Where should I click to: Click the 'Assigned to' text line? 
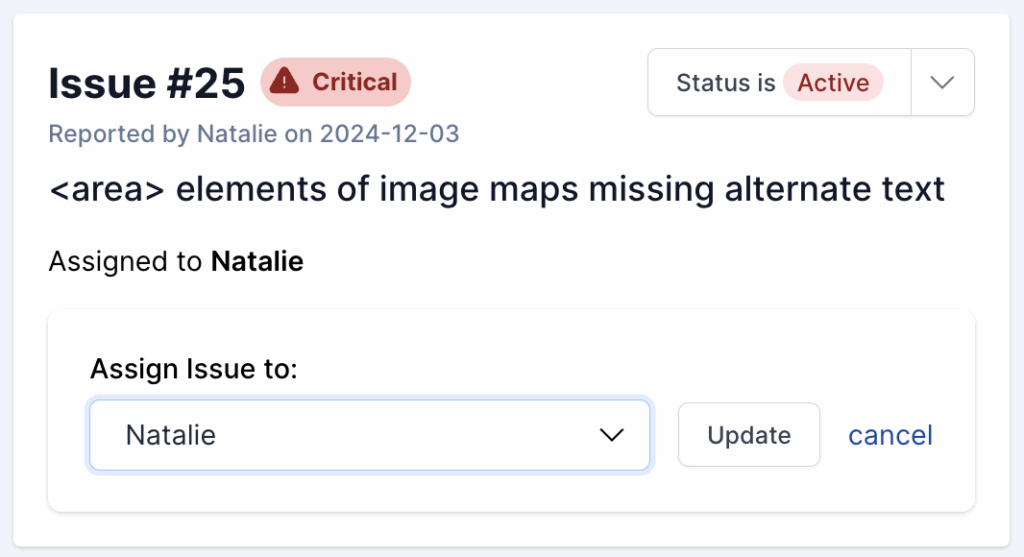click(127, 262)
